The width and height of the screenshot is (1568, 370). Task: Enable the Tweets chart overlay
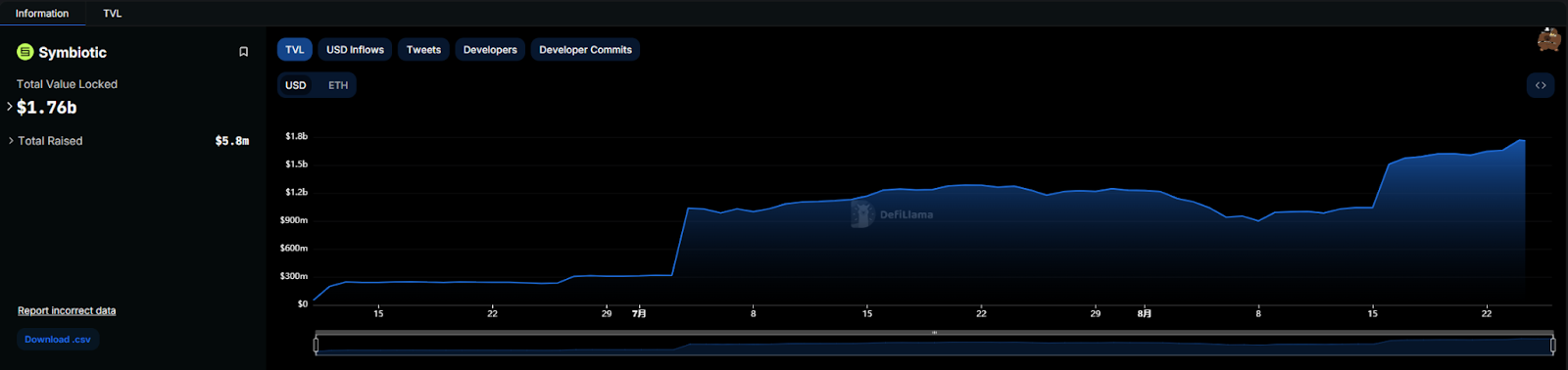(x=423, y=50)
